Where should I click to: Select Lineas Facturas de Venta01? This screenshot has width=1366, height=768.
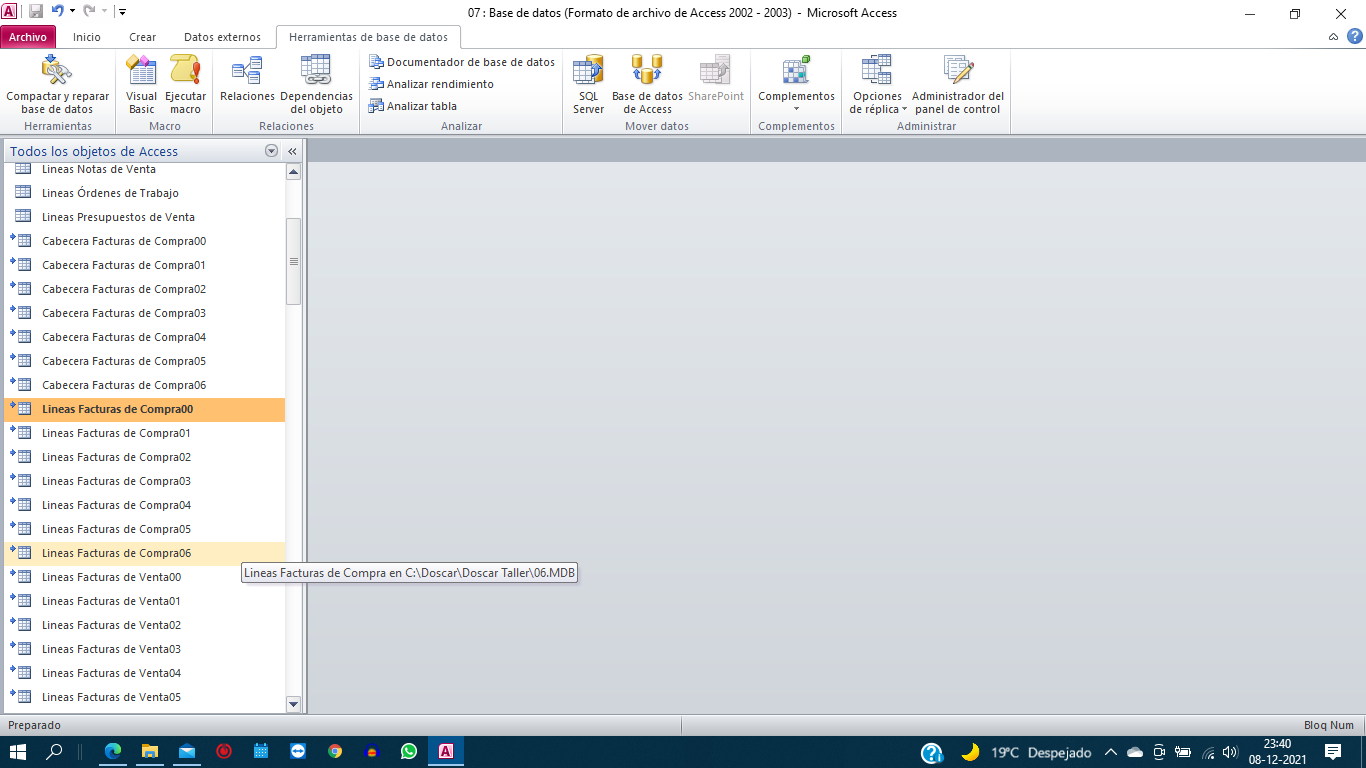pos(144,601)
